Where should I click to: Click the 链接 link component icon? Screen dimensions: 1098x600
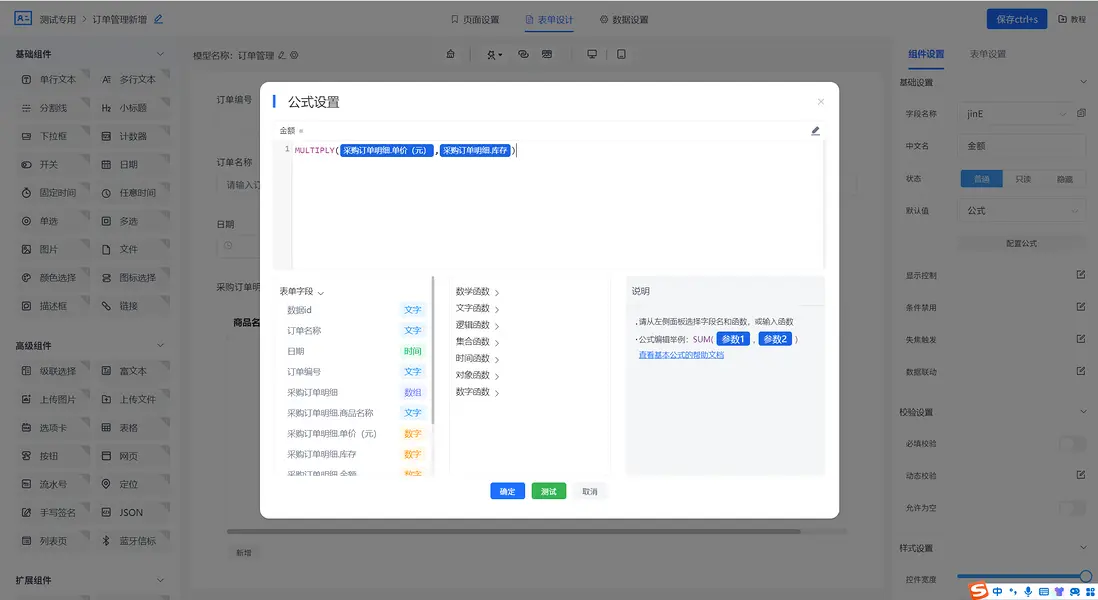[106, 306]
